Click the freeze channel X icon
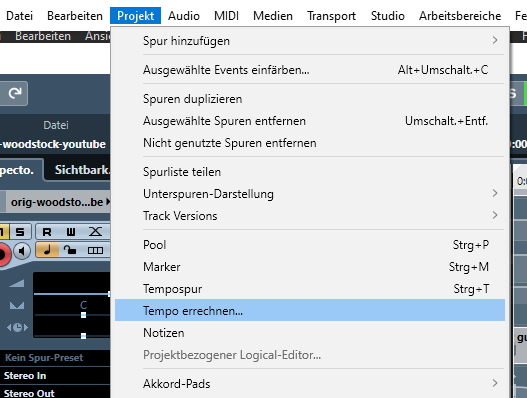527x398 pixels. click(95, 232)
